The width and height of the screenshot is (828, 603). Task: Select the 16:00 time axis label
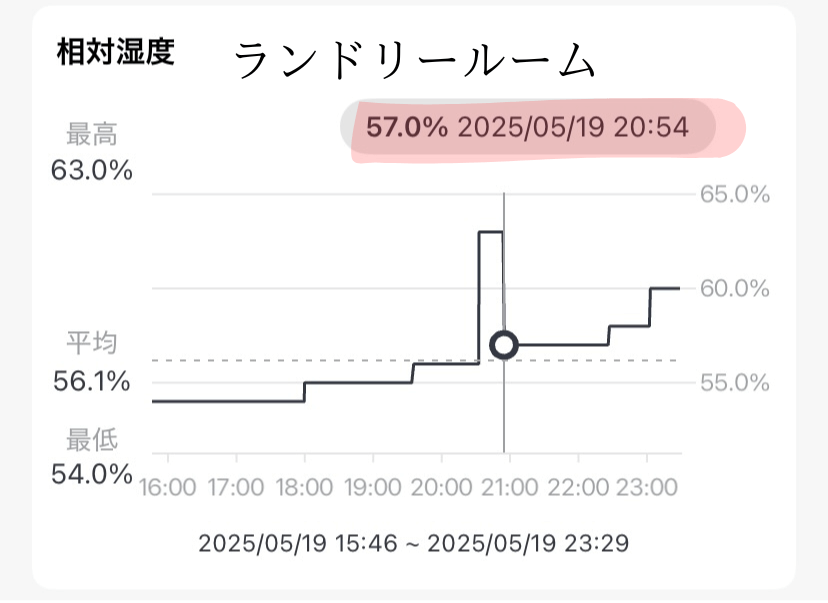coord(168,487)
